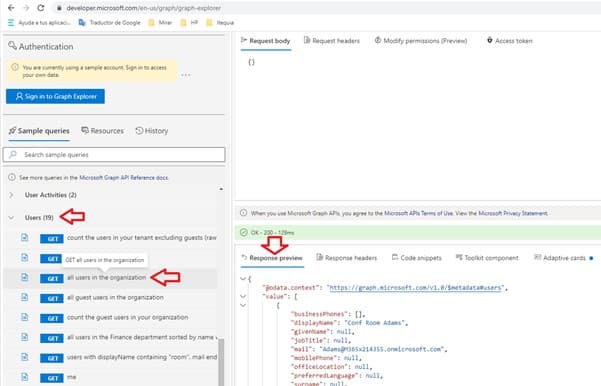601x386 pixels.
Task: Open docs icon for all users query
Action: point(25,277)
